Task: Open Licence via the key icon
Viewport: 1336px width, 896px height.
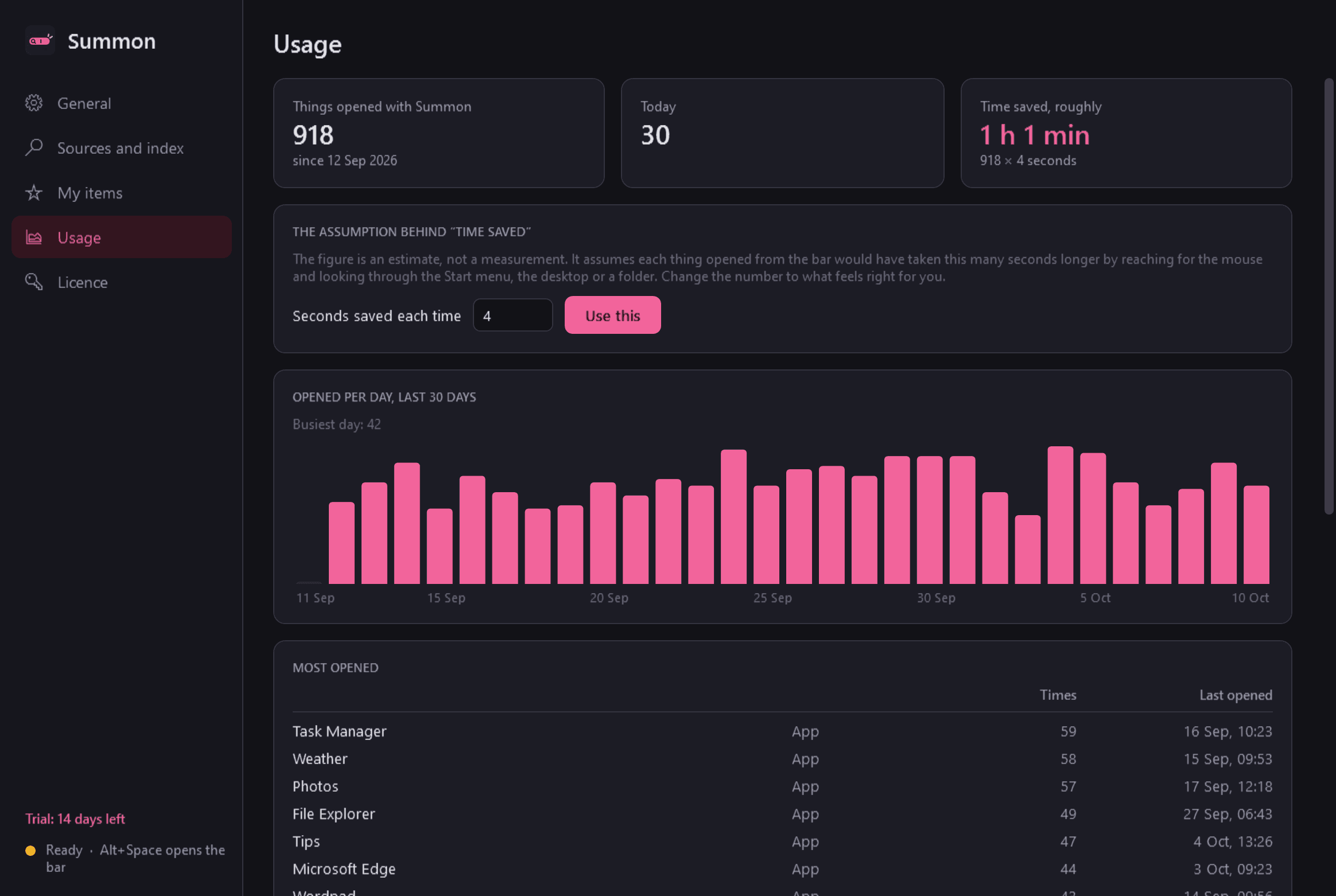Action: coord(34,282)
